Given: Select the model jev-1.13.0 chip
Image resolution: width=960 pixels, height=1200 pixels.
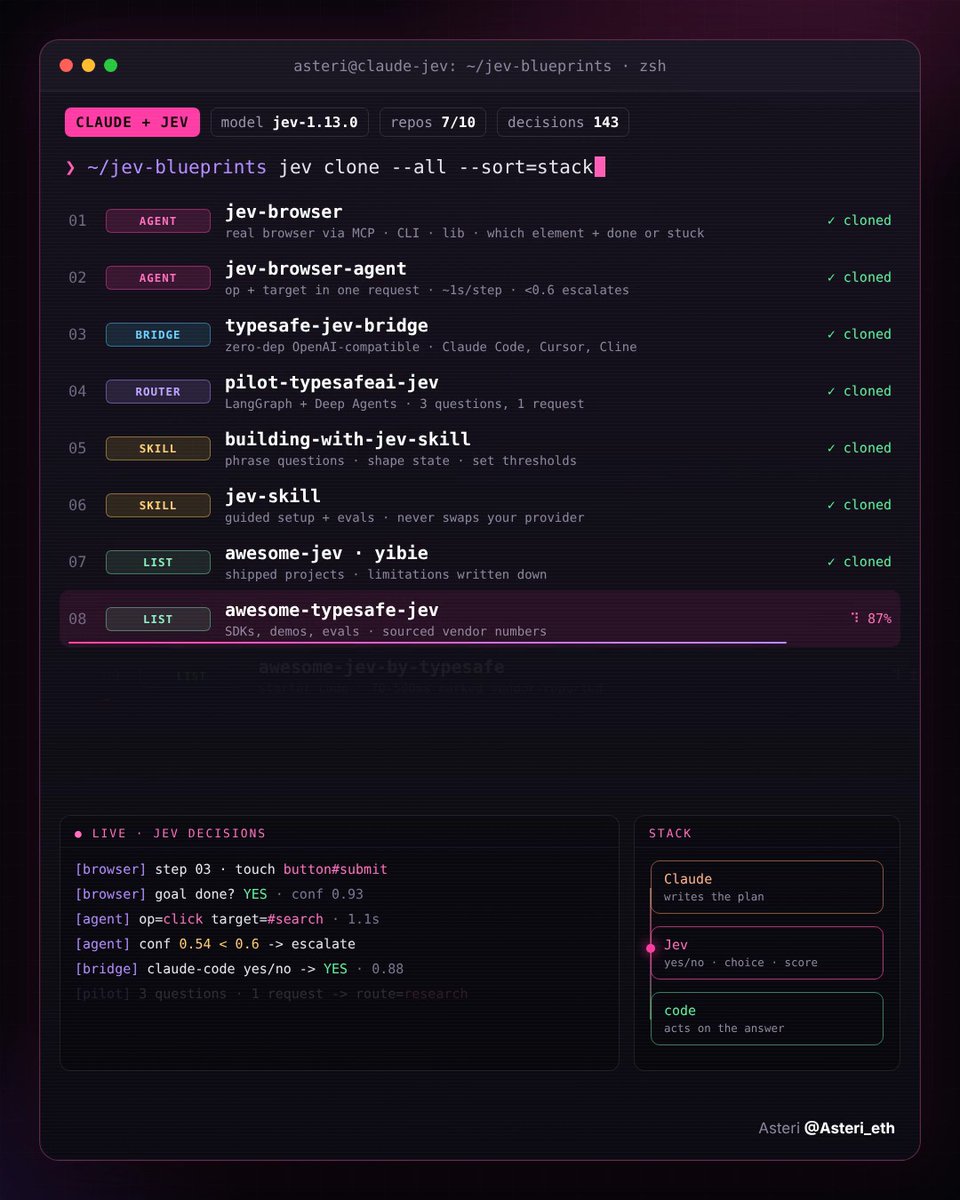Looking at the screenshot, I should (x=289, y=122).
